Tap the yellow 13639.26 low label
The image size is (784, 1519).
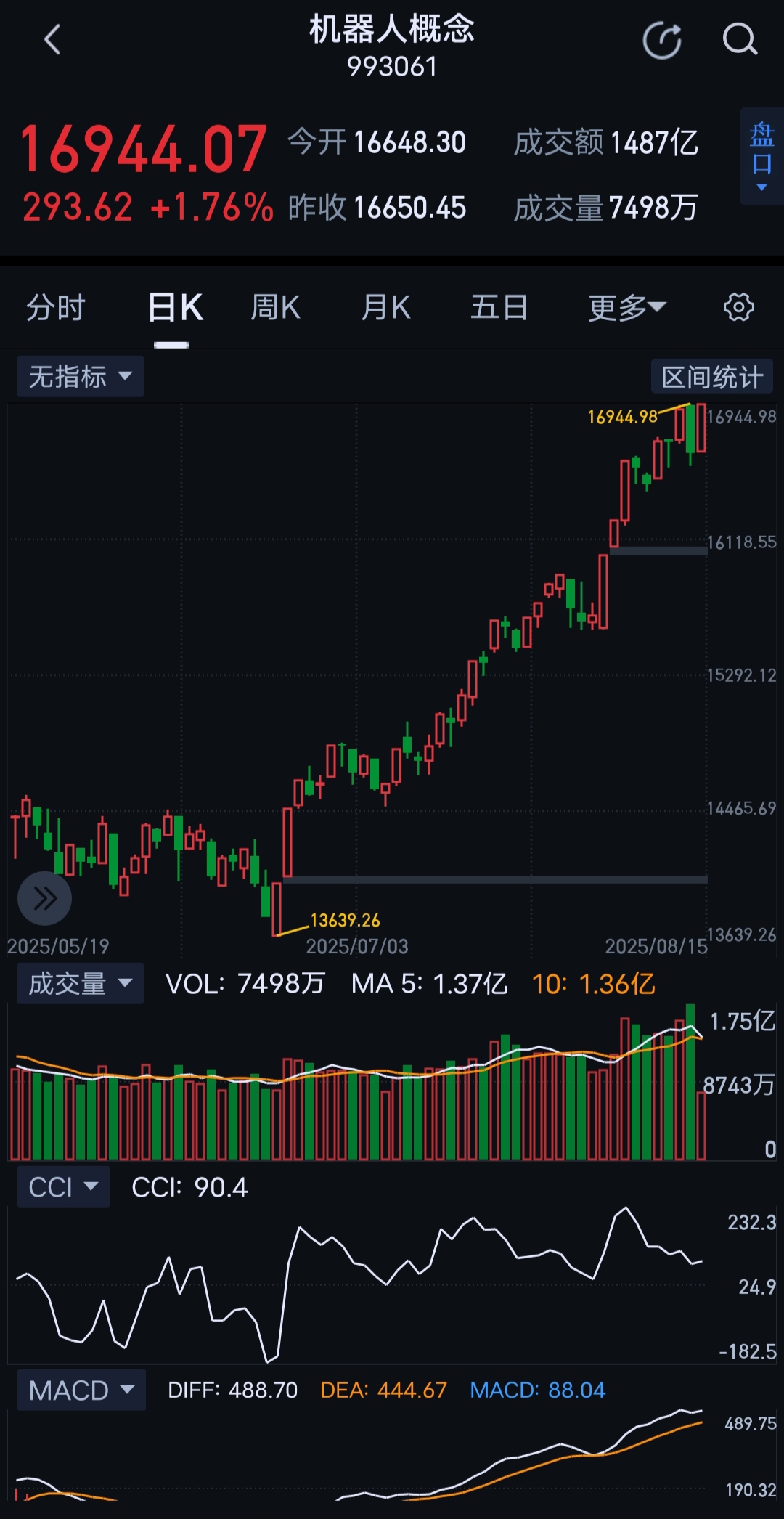(x=345, y=920)
